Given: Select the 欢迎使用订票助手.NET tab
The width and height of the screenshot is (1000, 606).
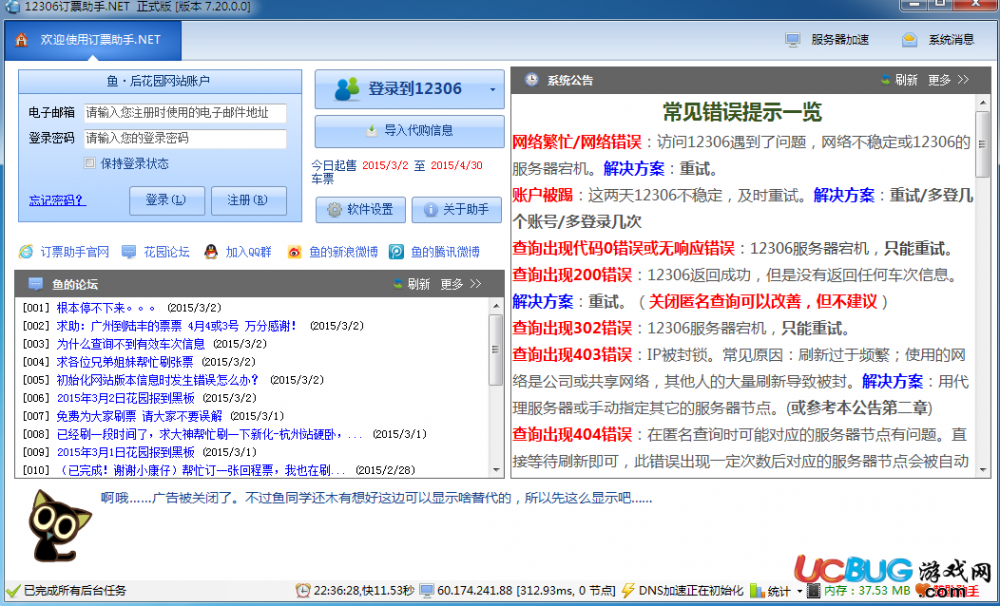Looking at the screenshot, I should (93, 40).
